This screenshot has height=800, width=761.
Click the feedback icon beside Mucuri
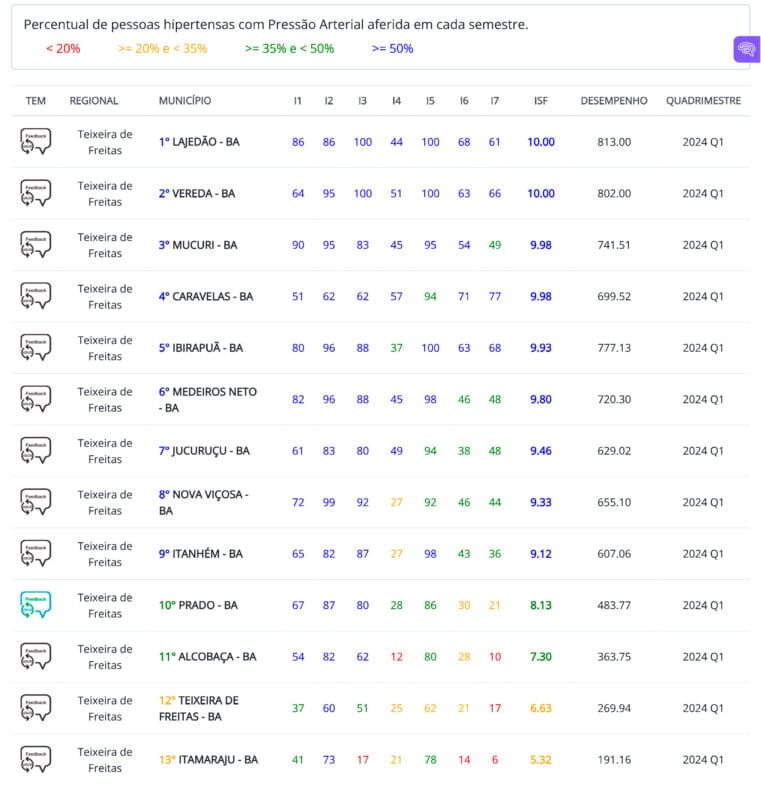(35, 245)
